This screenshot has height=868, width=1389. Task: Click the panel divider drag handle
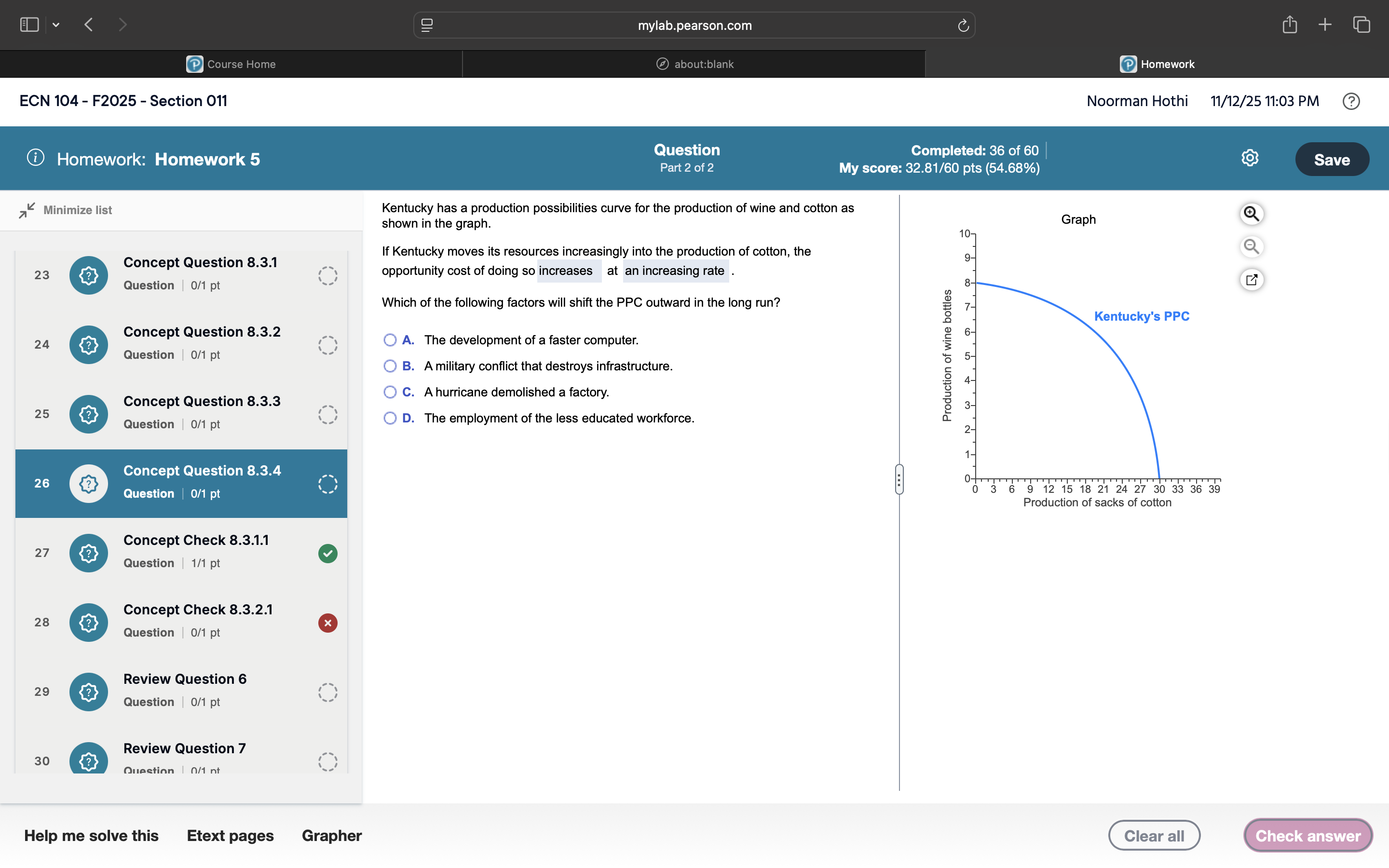[899, 479]
